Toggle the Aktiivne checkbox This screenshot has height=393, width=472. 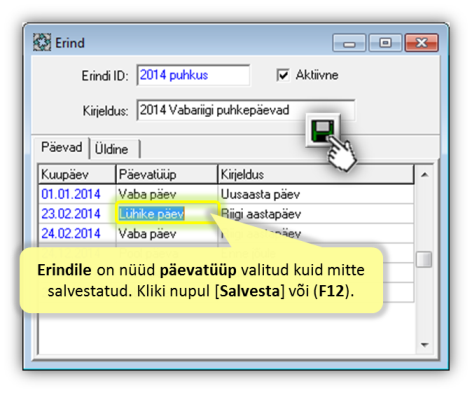283,75
